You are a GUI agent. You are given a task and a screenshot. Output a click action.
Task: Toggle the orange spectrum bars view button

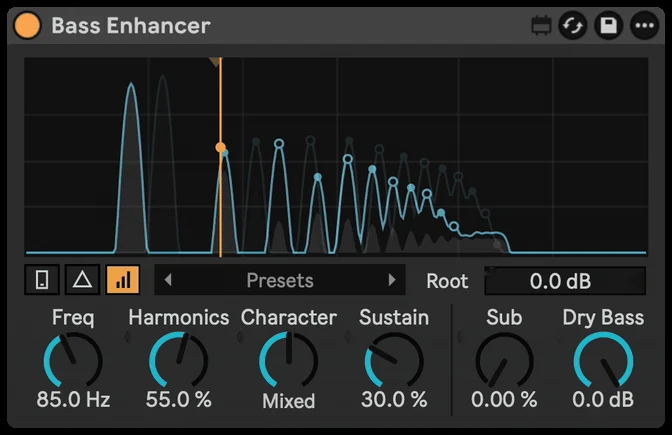tap(123, 280)
